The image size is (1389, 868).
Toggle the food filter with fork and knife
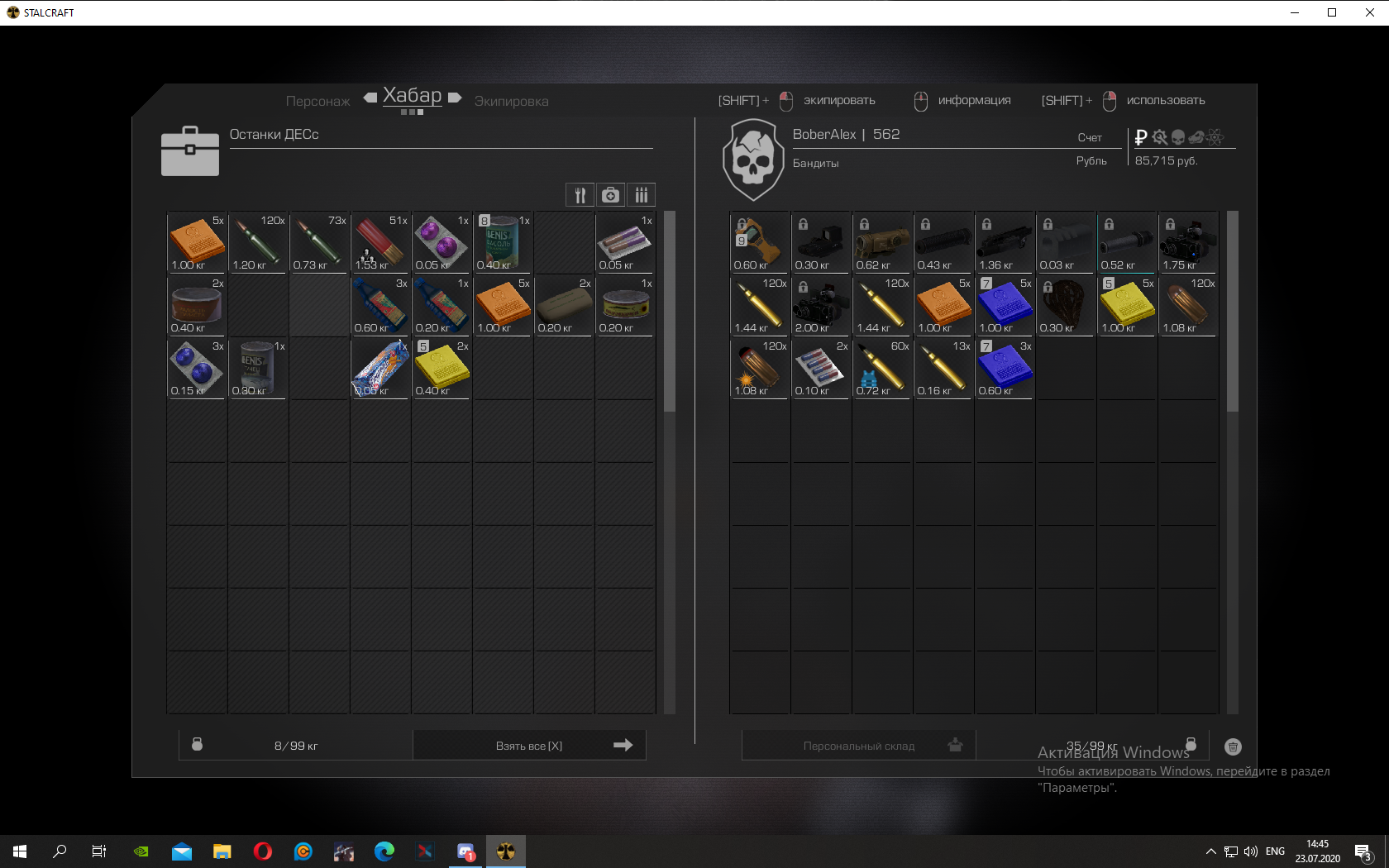coord(580,195)
